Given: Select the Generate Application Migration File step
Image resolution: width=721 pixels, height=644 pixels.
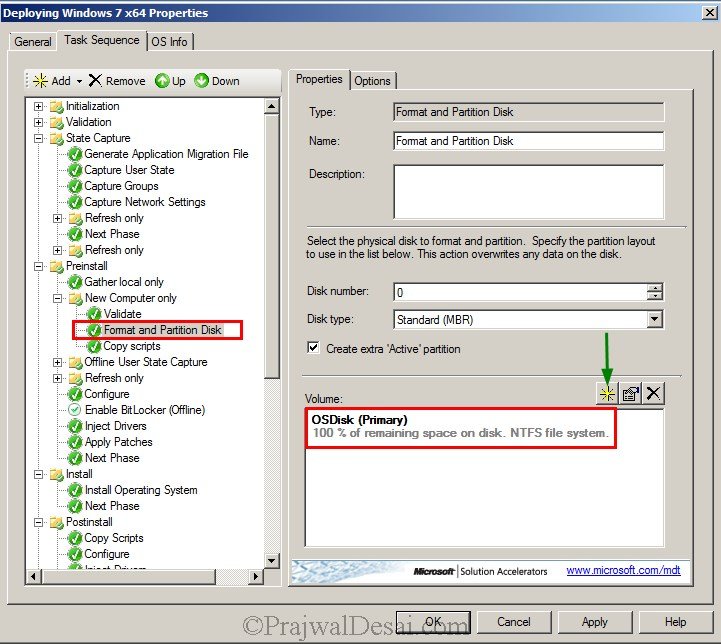Looking at the screenshot, I should click(166, 154).
